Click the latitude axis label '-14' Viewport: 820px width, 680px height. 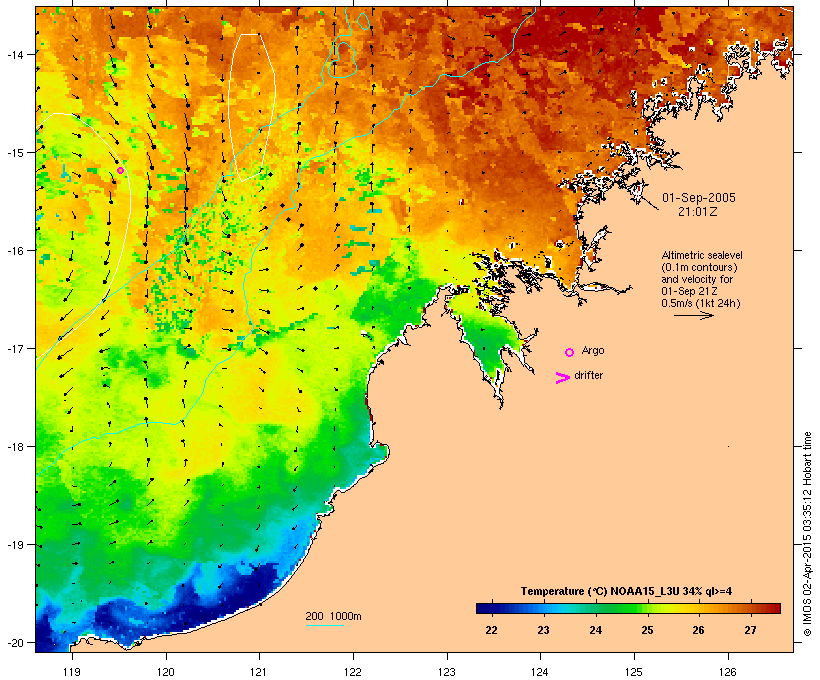14,54
